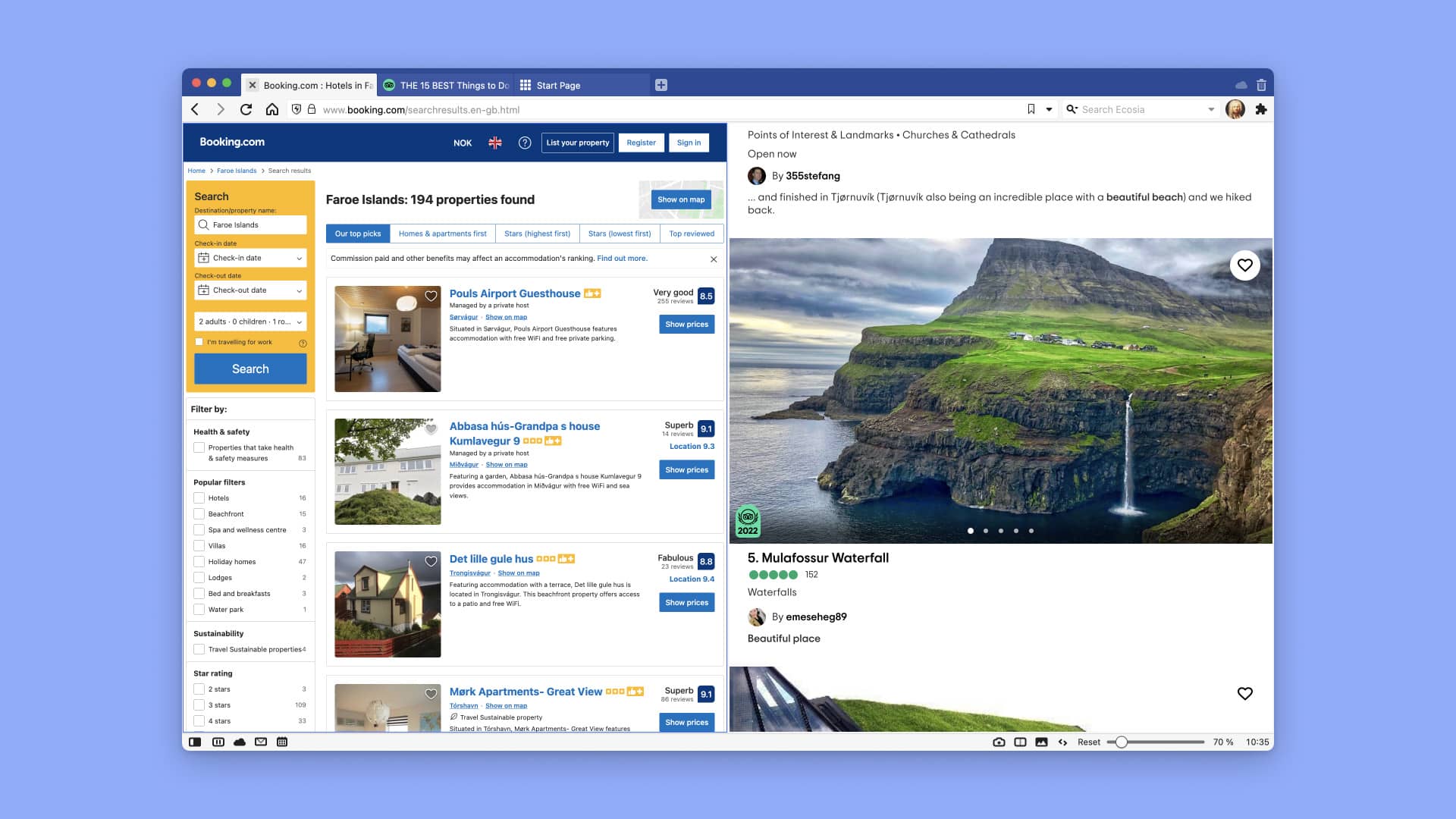Open the Check-out date dropdown
1456x819 pixels.
tap(250, 290)
